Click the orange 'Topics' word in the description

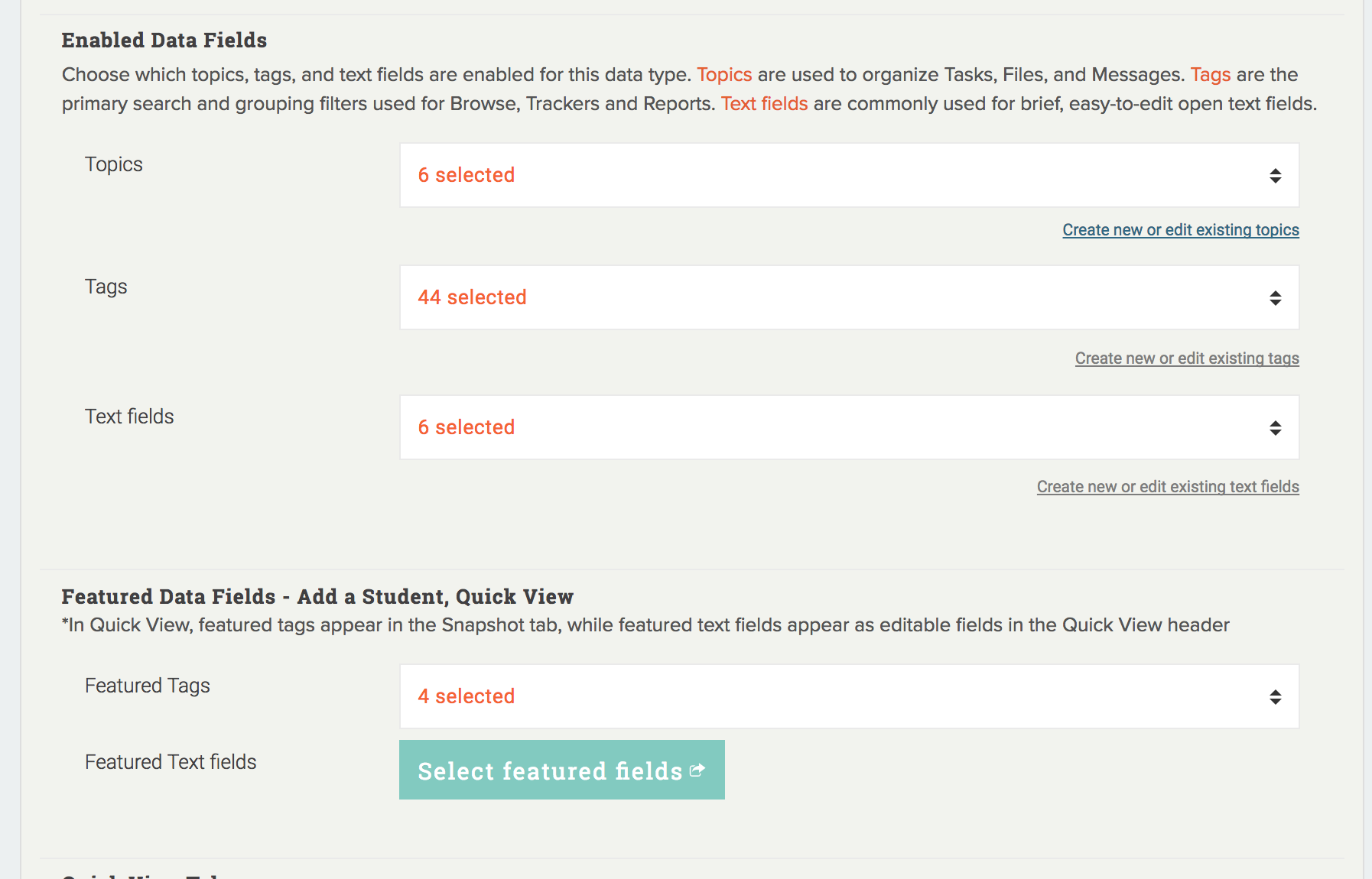723,75
